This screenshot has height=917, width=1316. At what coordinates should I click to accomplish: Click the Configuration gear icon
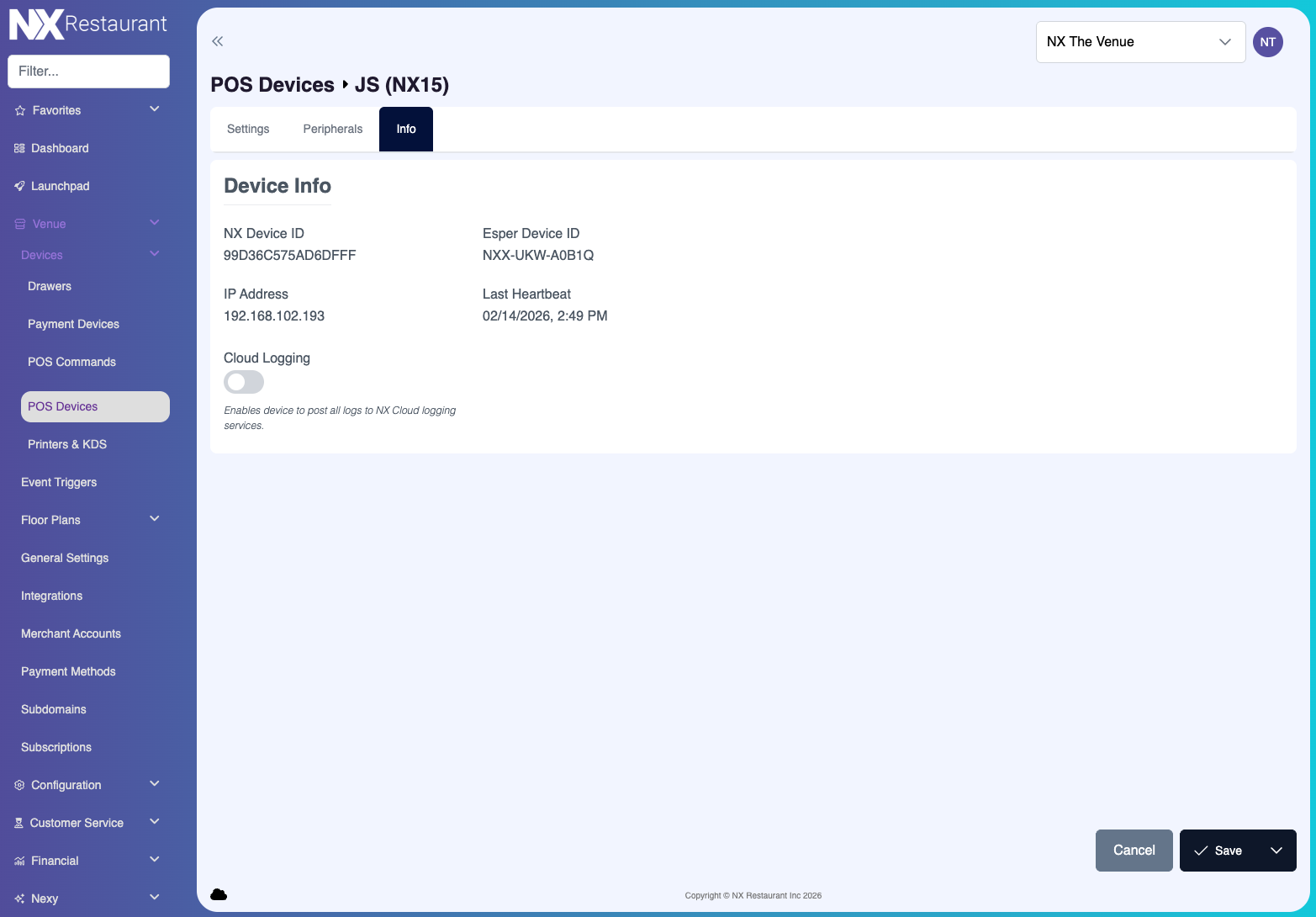pos(19,786)
